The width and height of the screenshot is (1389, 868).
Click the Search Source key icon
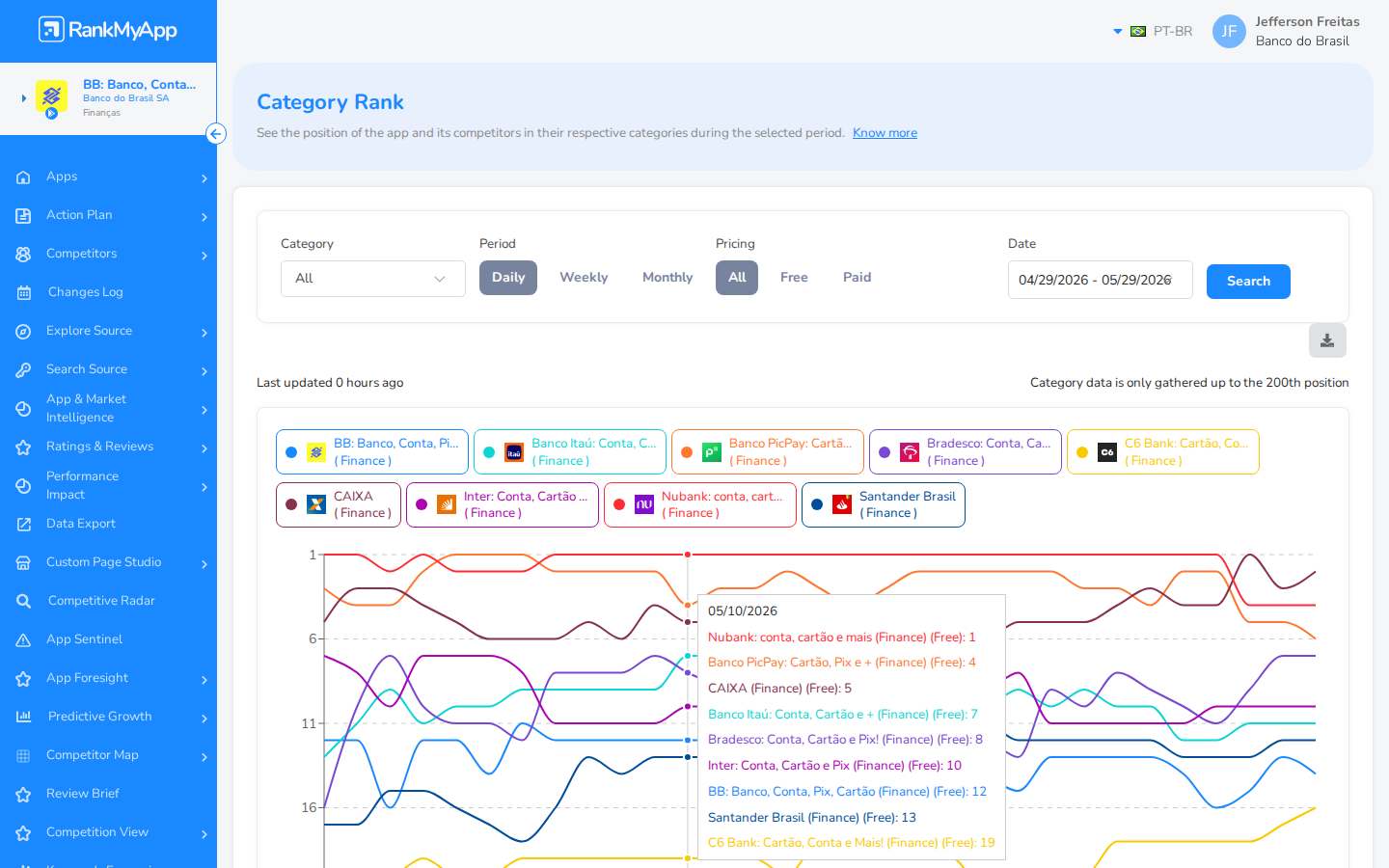(24, 369)
